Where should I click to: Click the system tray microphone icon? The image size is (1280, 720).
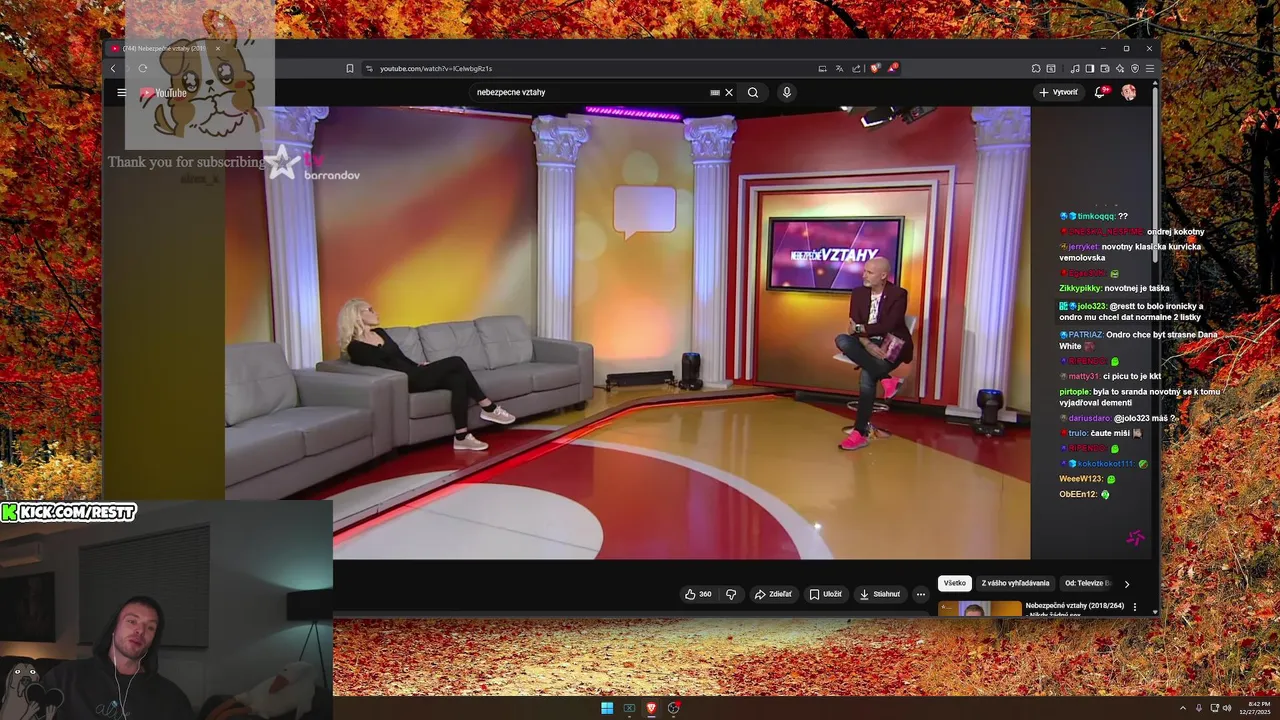(1199, 708)
